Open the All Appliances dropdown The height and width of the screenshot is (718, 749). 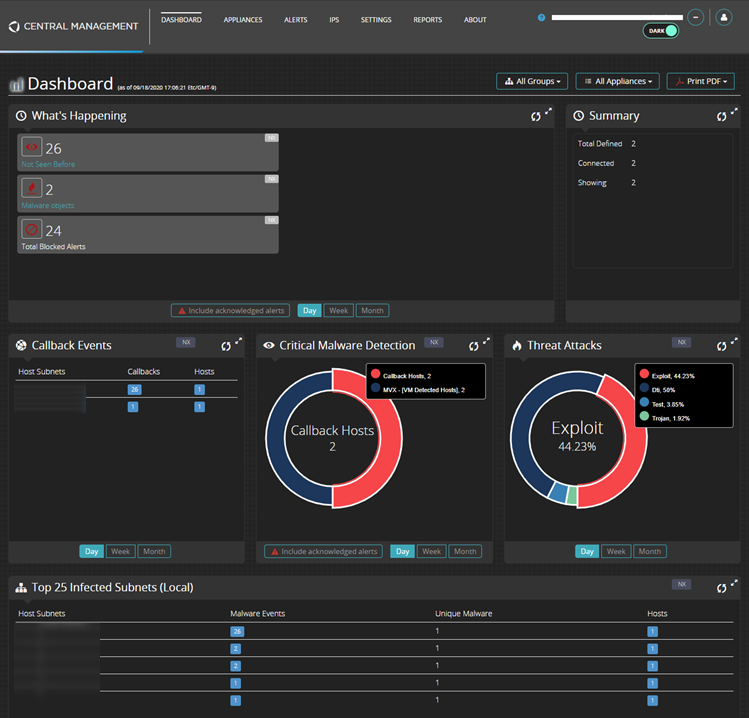tap(618, 81)
